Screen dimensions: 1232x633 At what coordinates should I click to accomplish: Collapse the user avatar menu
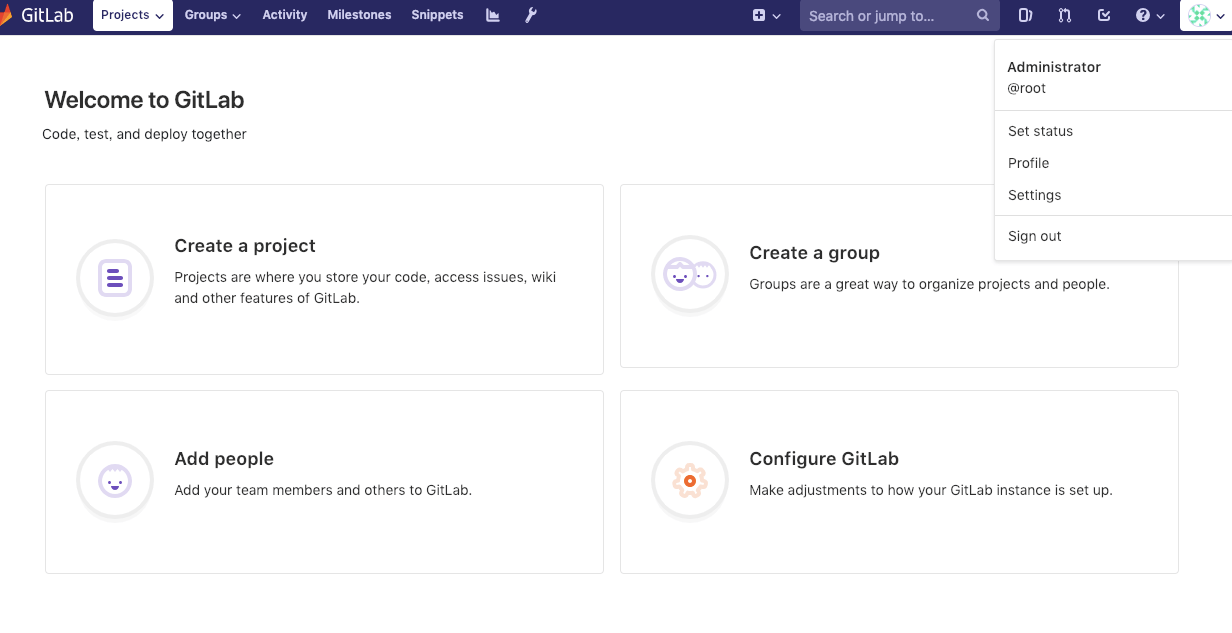pyautogui.click(x=1204, y=15)
